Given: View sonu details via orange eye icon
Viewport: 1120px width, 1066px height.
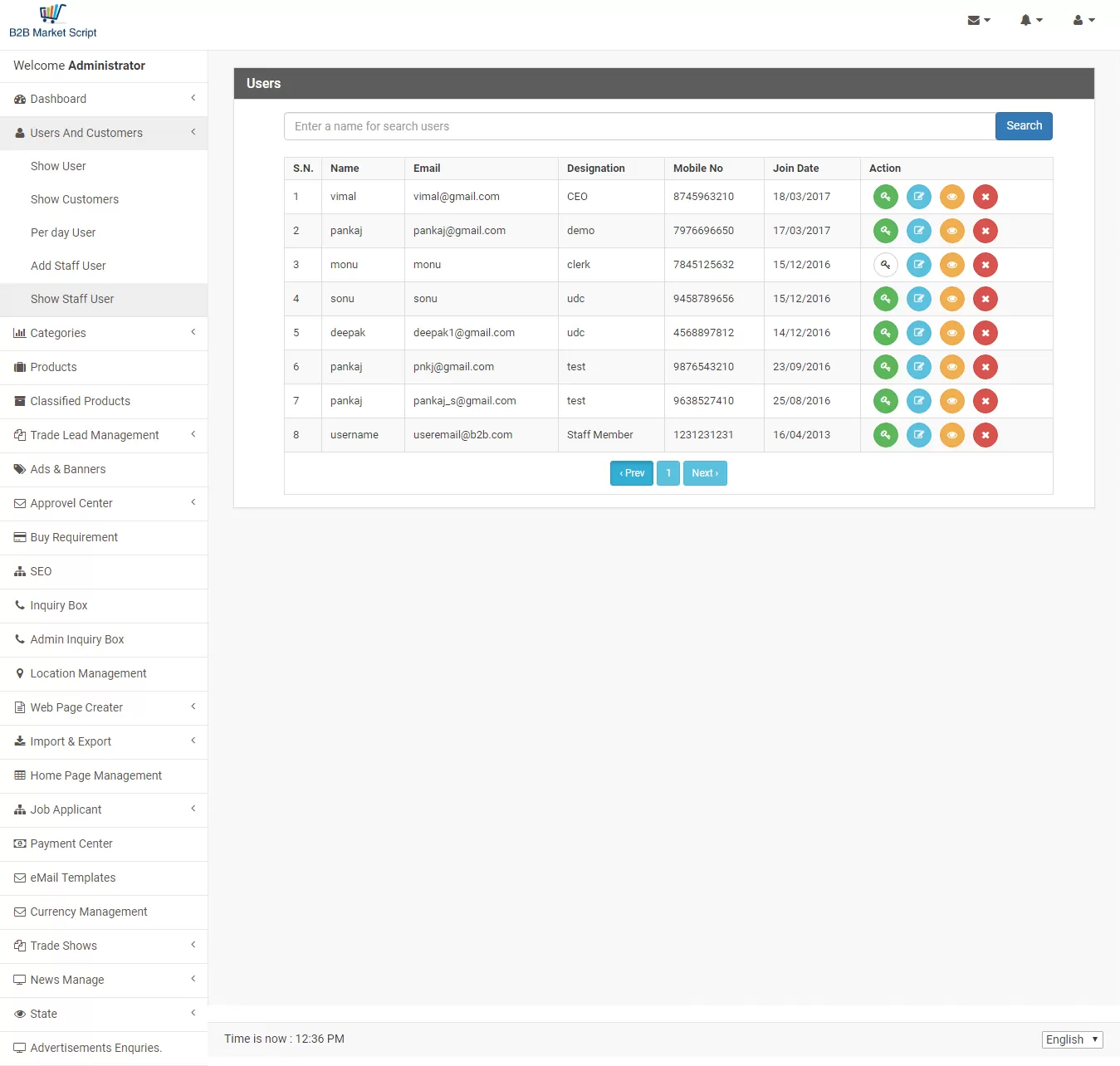Looking at the screenshot, I should [x=952, y=299].
